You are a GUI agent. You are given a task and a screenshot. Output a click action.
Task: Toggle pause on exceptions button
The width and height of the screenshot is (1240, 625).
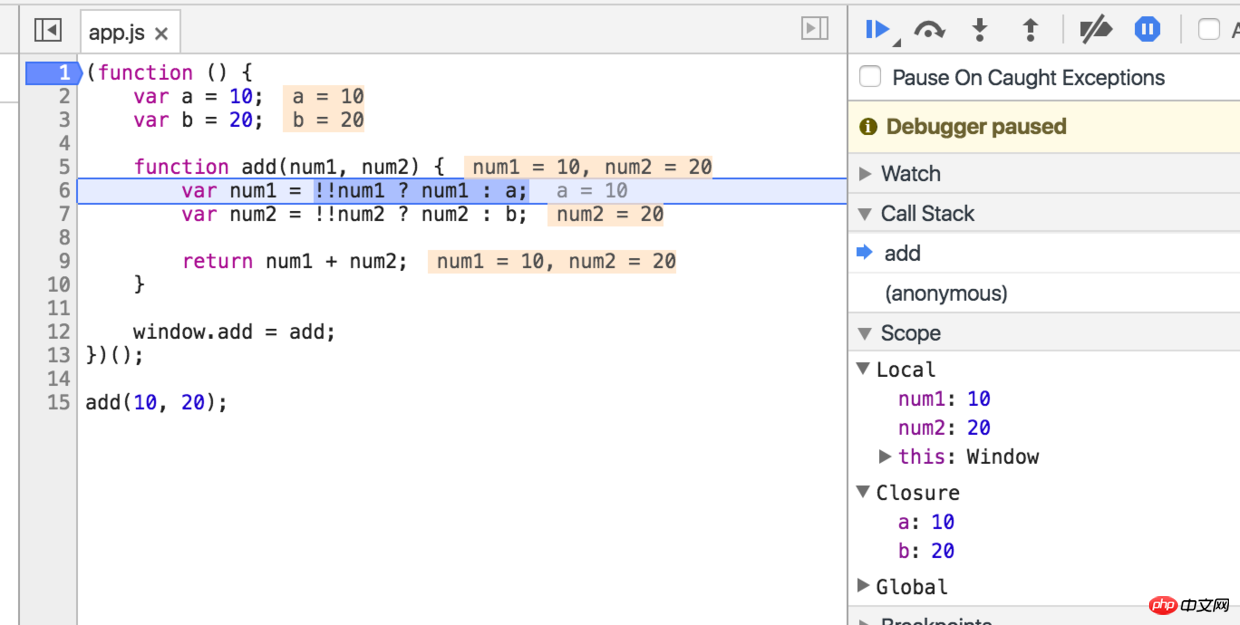point(1147,30)
